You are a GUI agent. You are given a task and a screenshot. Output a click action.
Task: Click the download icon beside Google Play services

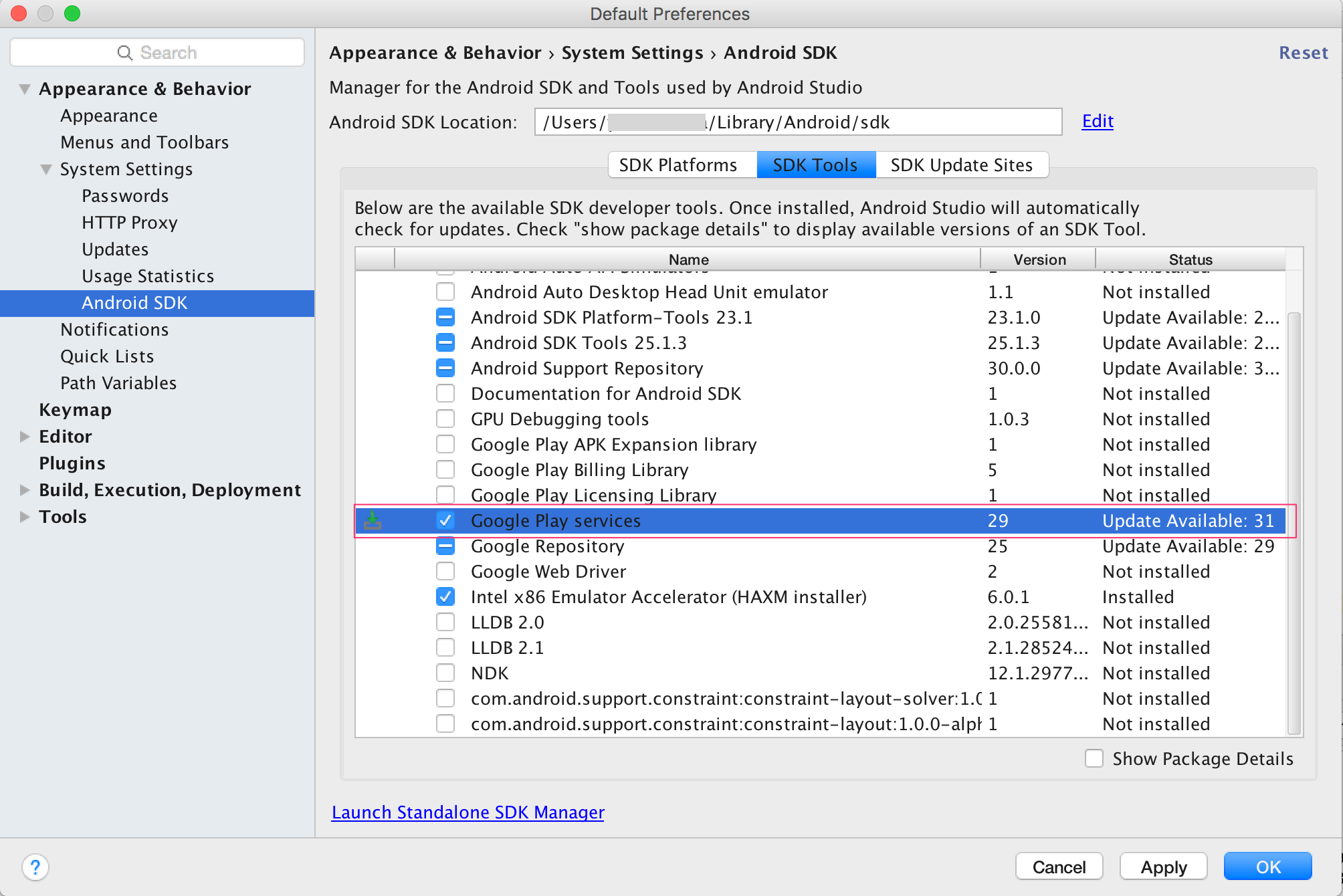[373, 520]
